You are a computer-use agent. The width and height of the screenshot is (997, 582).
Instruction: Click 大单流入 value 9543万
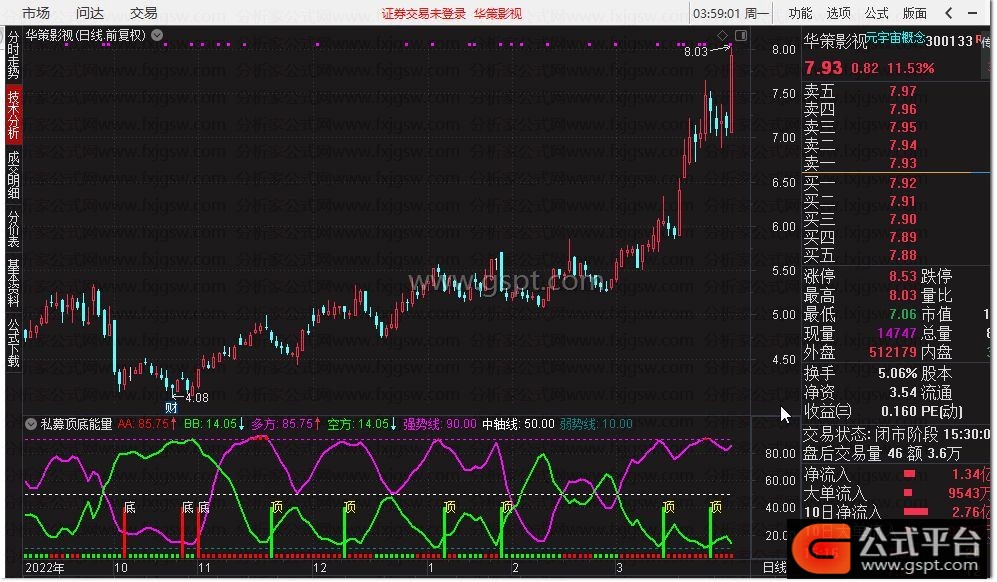[x=969, y=493]
